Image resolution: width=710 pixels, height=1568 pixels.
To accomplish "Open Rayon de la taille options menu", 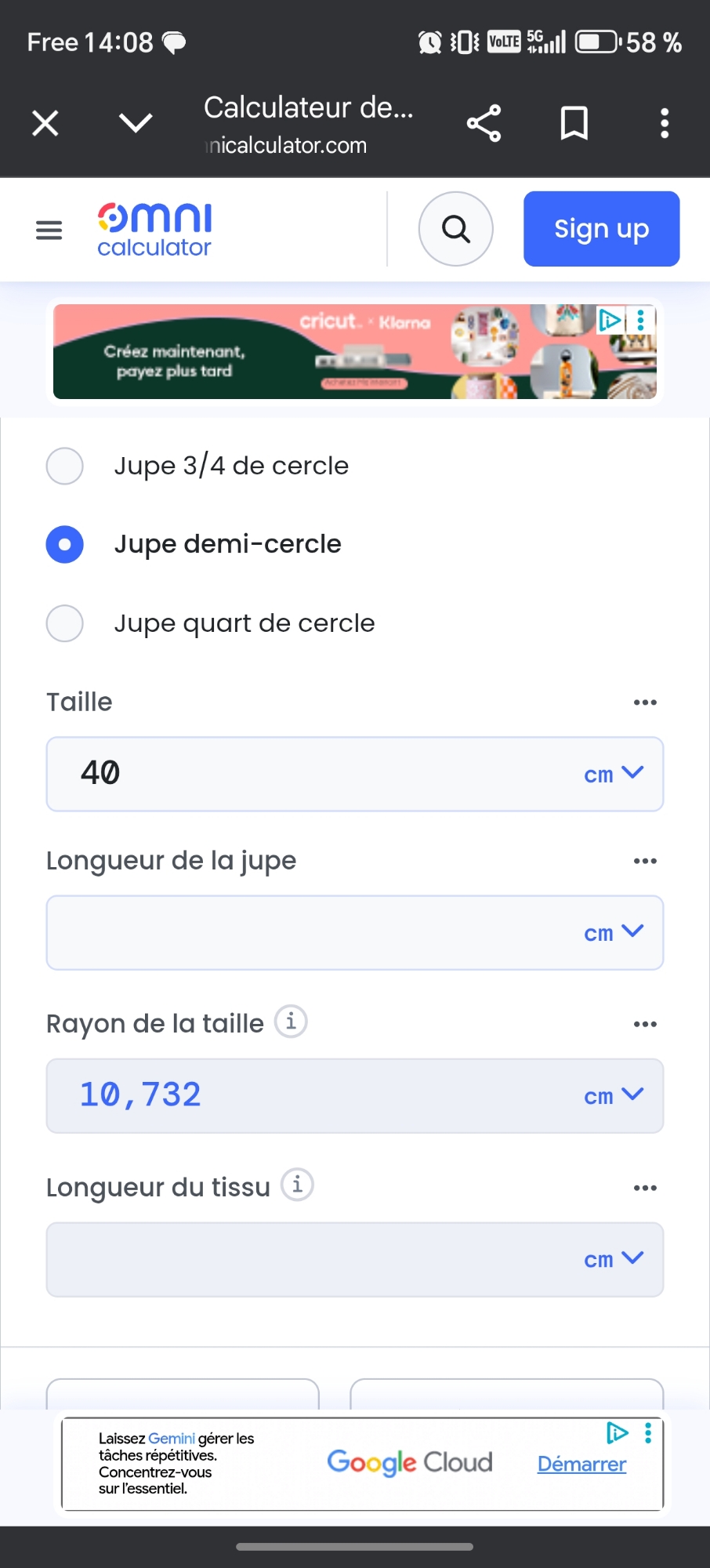I will pyautogui.click(x=645, y=1024).
